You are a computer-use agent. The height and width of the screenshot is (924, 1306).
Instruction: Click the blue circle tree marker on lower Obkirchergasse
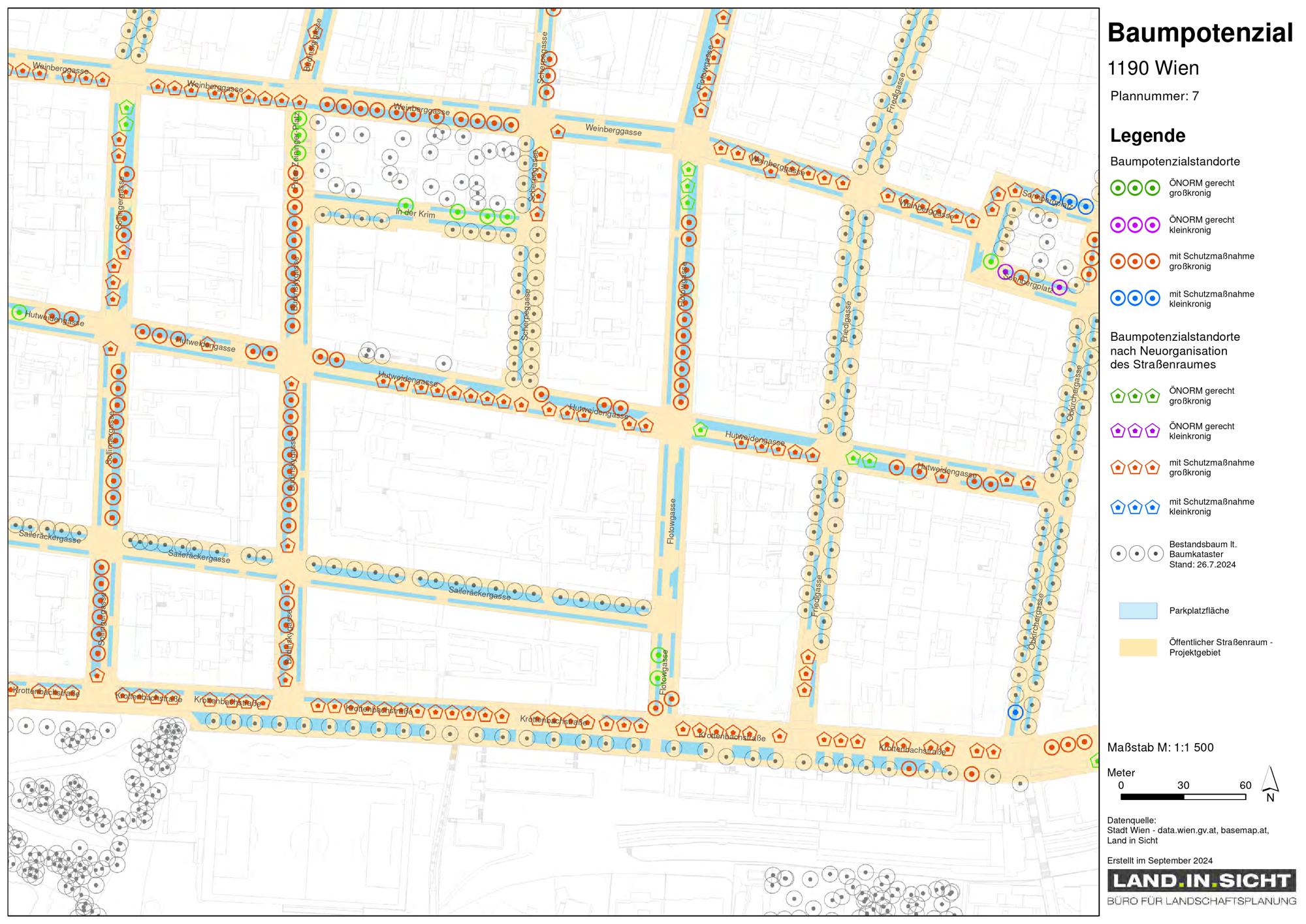[1015, 712]
